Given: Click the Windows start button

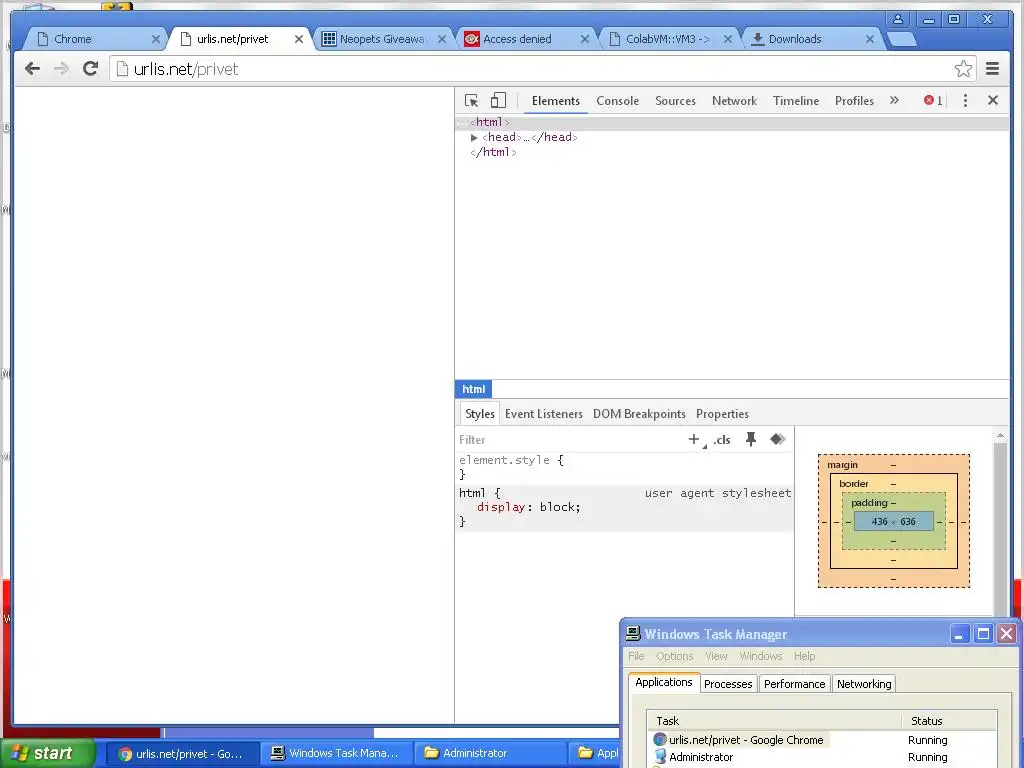Looking at the screenshot, I should click(48, 754).
